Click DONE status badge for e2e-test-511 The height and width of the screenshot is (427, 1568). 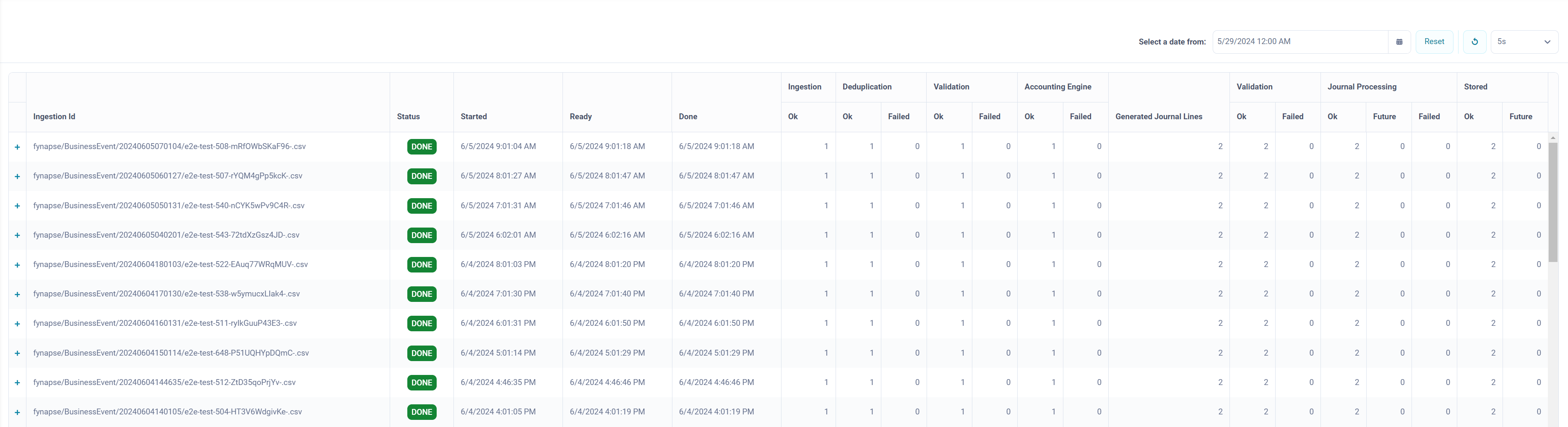[421, 323]
